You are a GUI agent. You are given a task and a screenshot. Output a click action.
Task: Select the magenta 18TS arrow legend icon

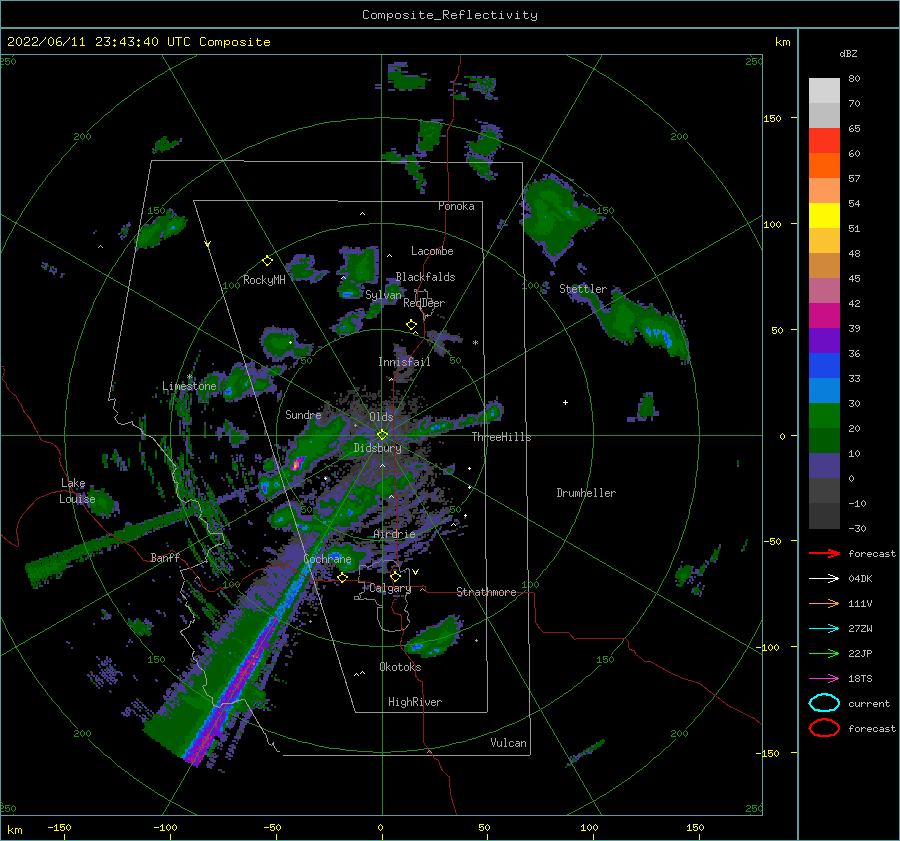tap(824, 679)
